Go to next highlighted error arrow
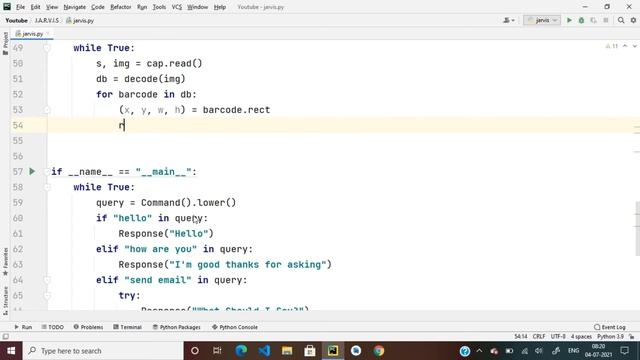This screenshot has width=640, height=360. click(635, 46)
